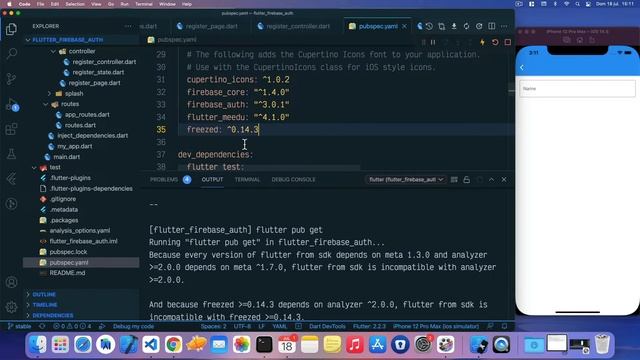Click the Flutter 2.2.3 status item

coord(369,327)
